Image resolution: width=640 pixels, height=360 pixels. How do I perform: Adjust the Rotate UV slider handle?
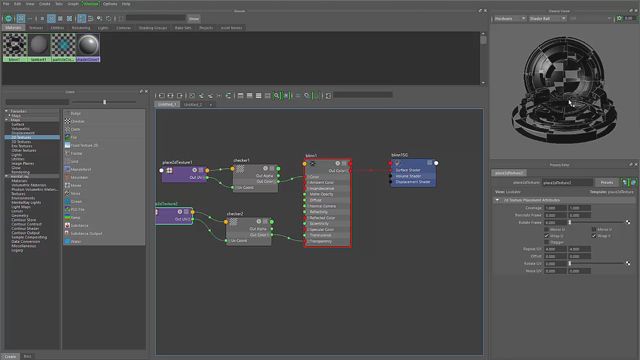point(570,264)
